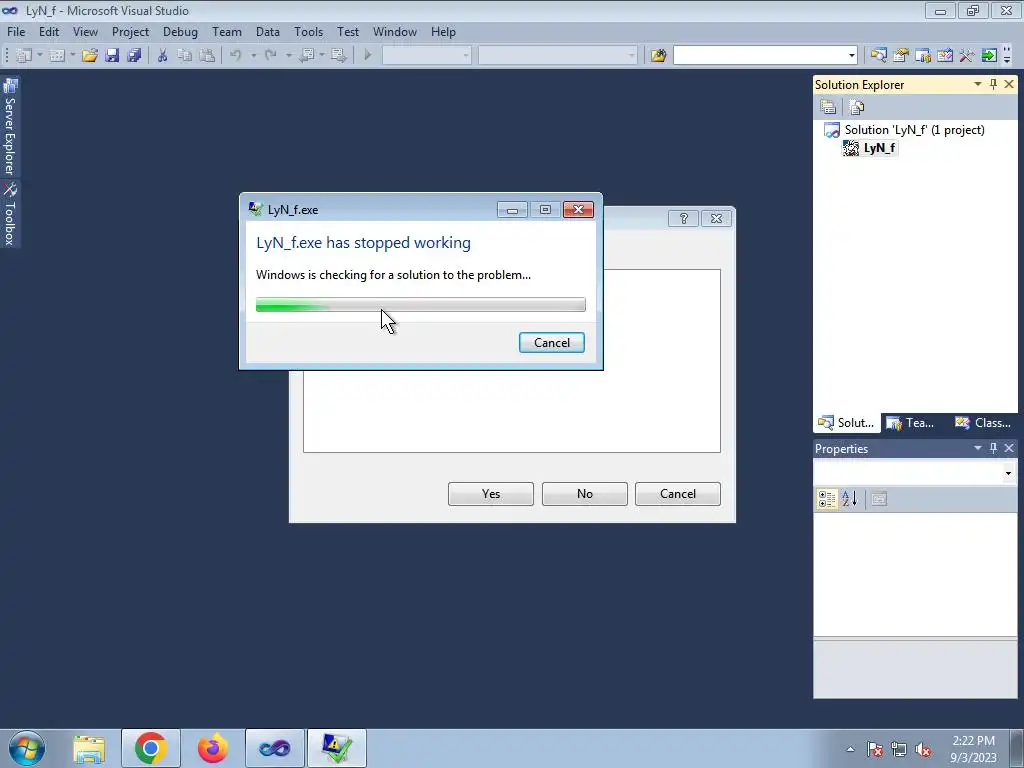
Task: Open the Toolbox side tab
Action: 10,214
